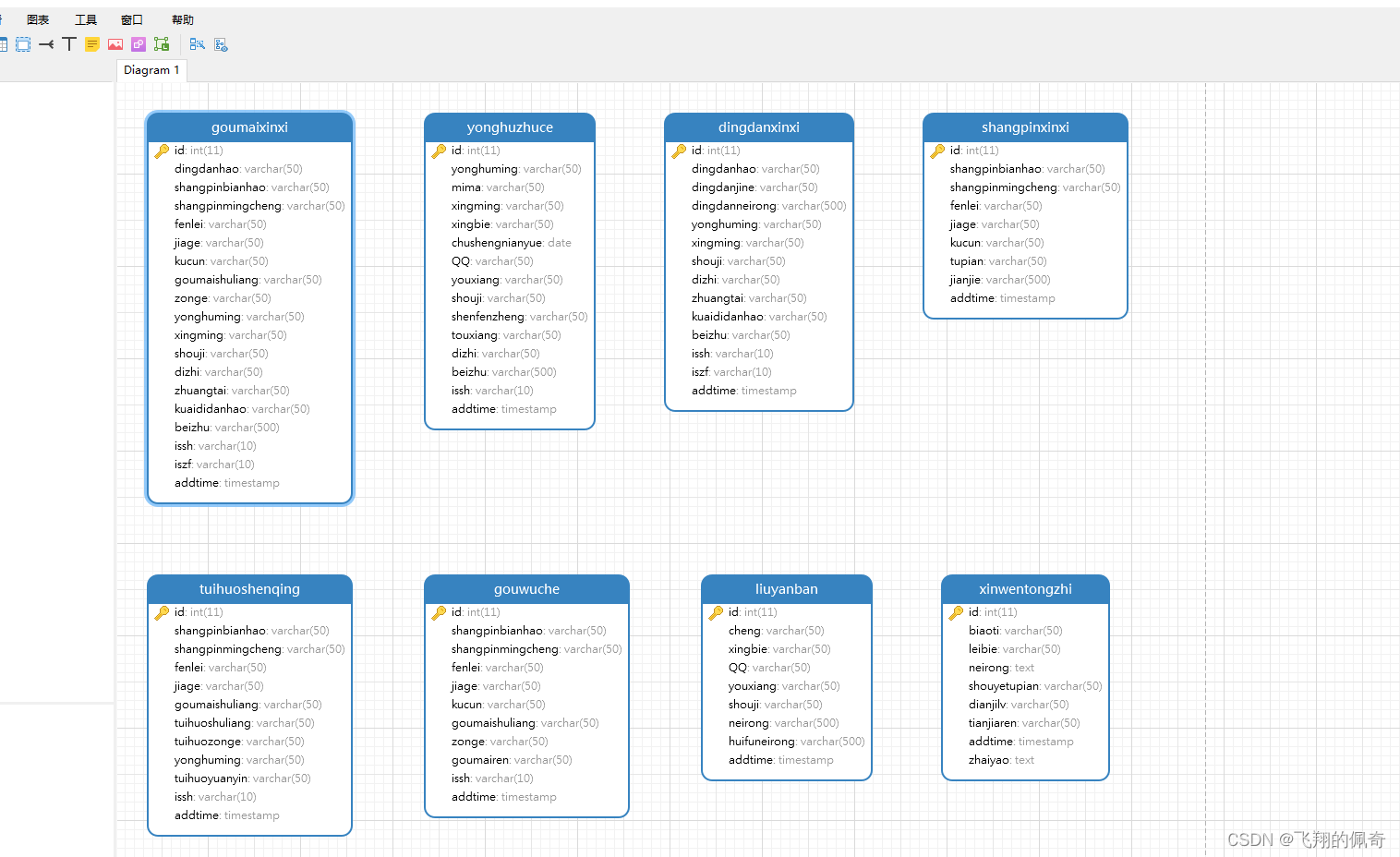
Task: Open the 工具 menu
Action: 86,19
